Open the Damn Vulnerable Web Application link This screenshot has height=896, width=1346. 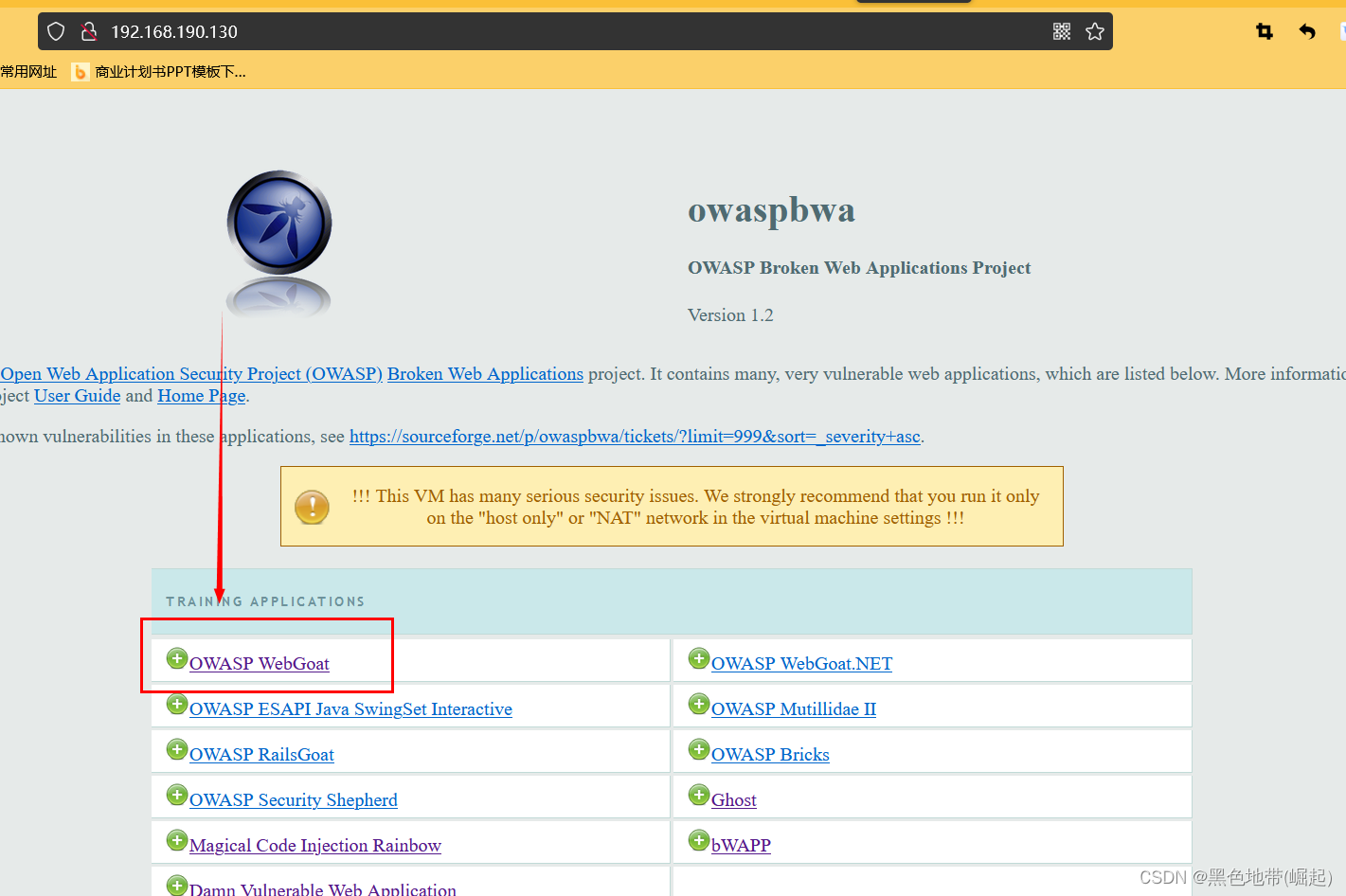click(323, 888)
